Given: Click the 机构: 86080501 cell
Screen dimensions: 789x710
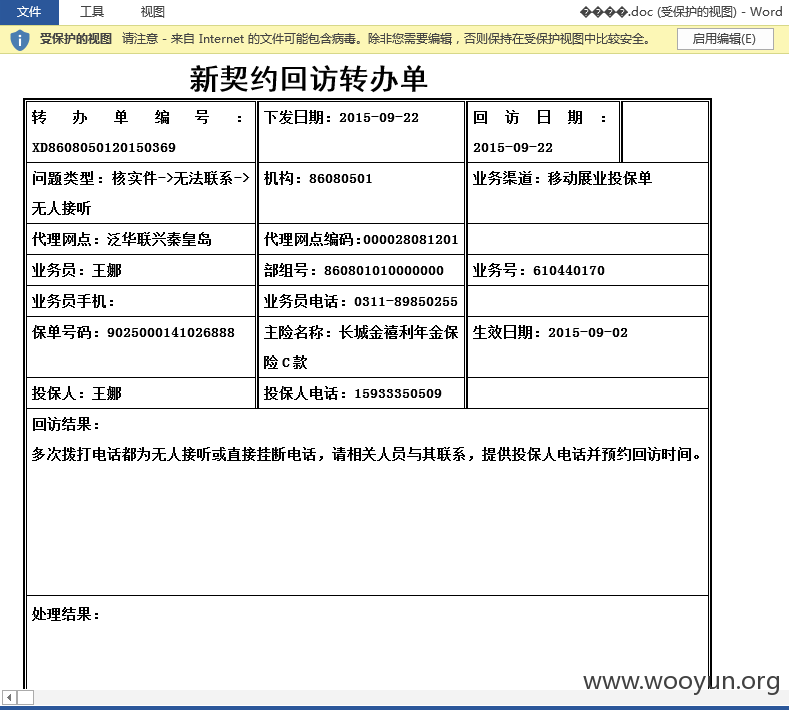Looking at the screenshot, I should point(361,193).
